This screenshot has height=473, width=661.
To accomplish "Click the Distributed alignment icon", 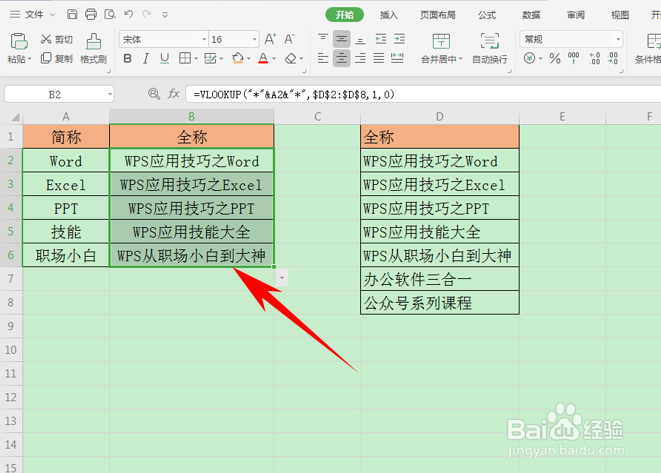I will point(397,58).
